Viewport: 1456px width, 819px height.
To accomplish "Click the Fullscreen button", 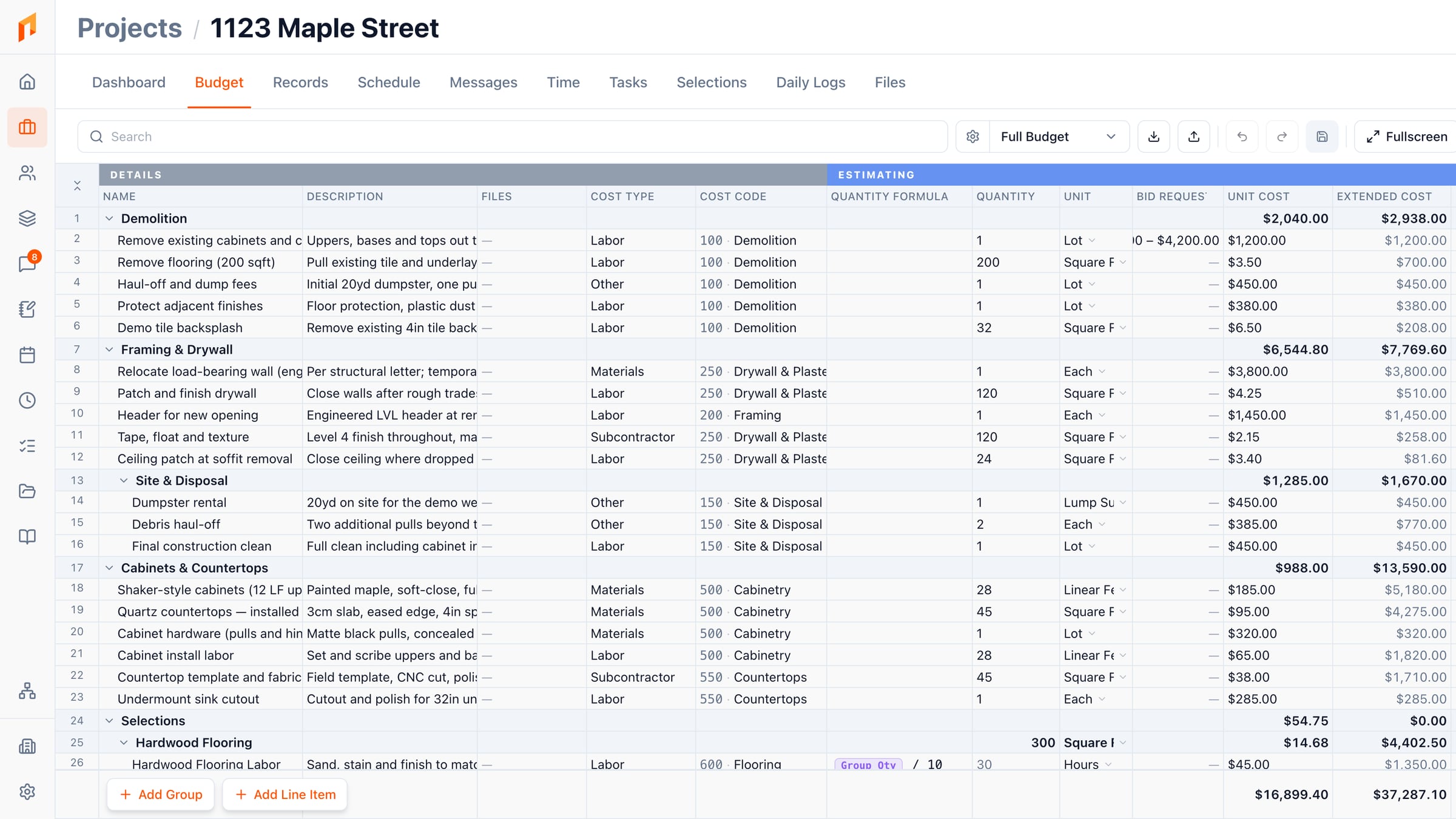I will click(1406, 136).
